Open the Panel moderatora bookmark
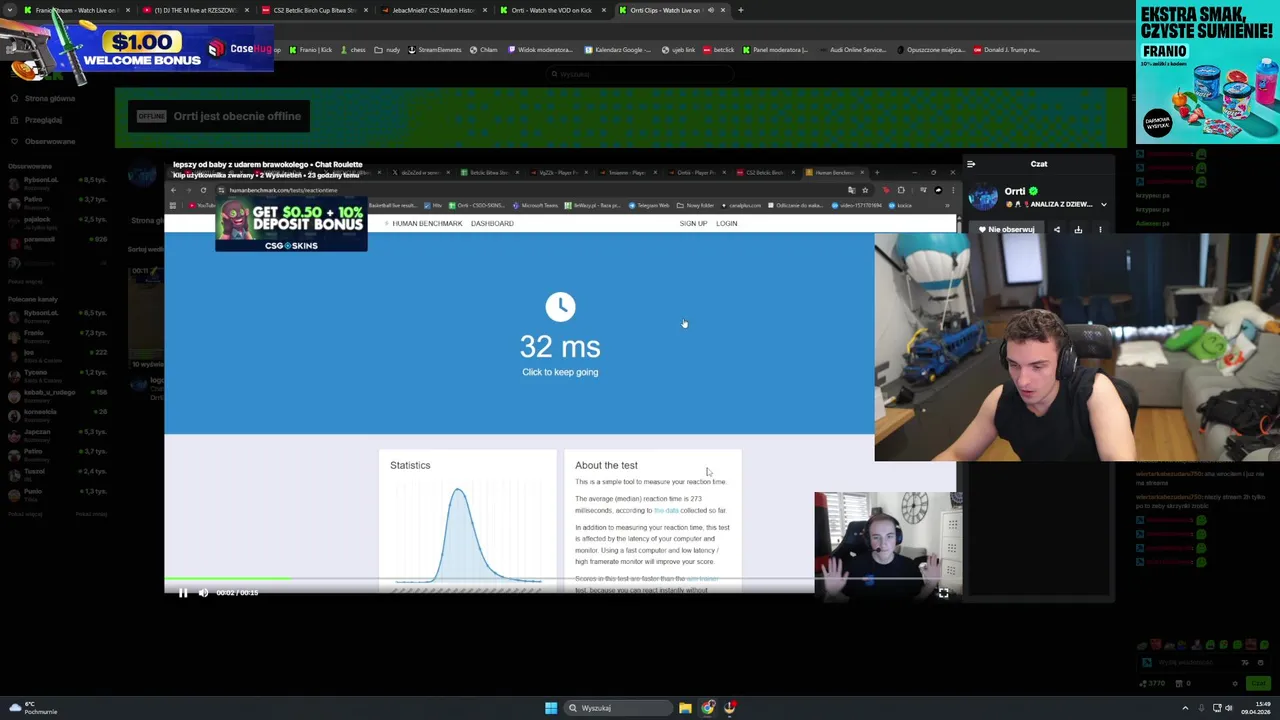This screenshot has width=1280, height=720. (775, 50)
